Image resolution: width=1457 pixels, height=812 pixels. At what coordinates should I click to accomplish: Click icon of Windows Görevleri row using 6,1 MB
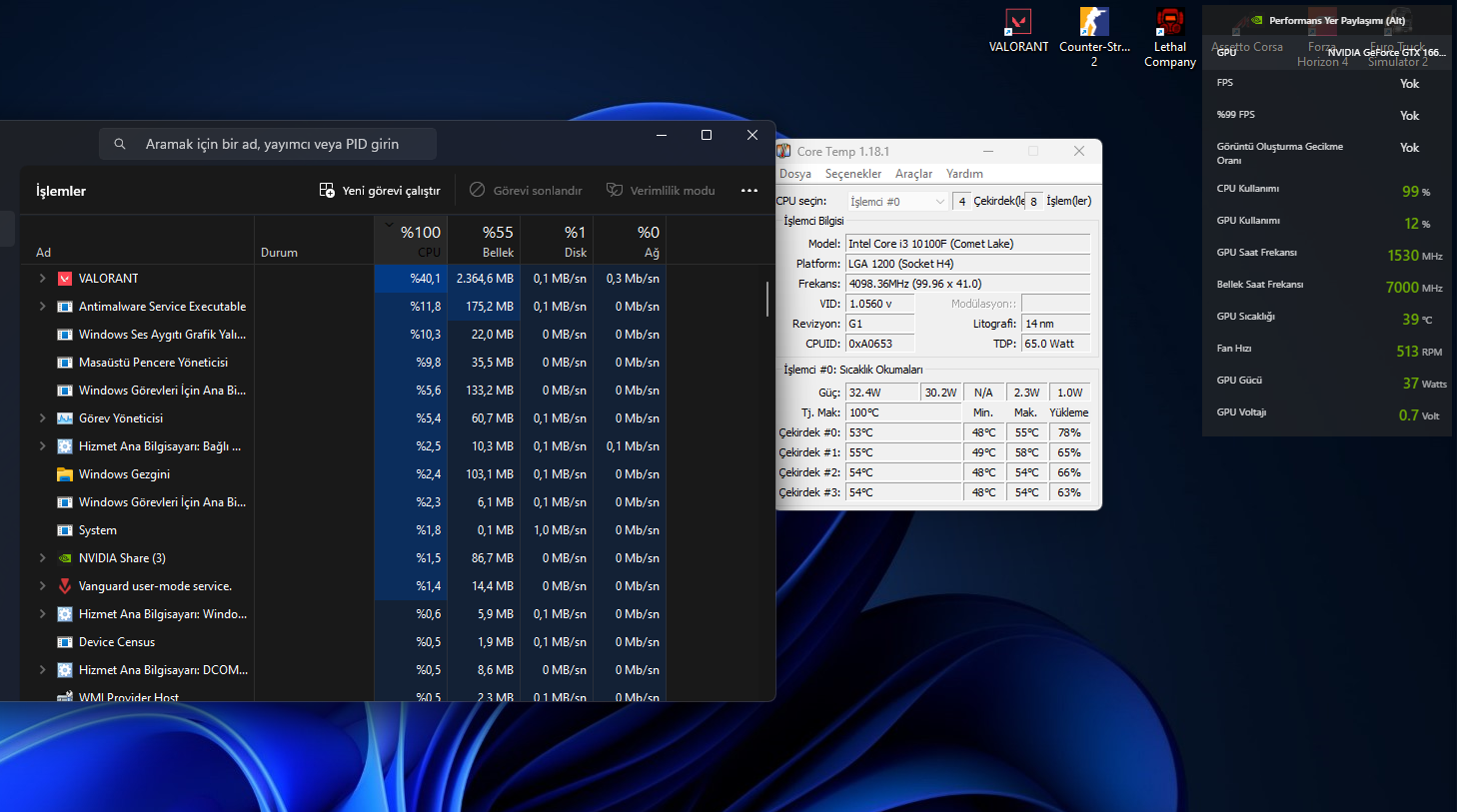(x=65, y=502)
